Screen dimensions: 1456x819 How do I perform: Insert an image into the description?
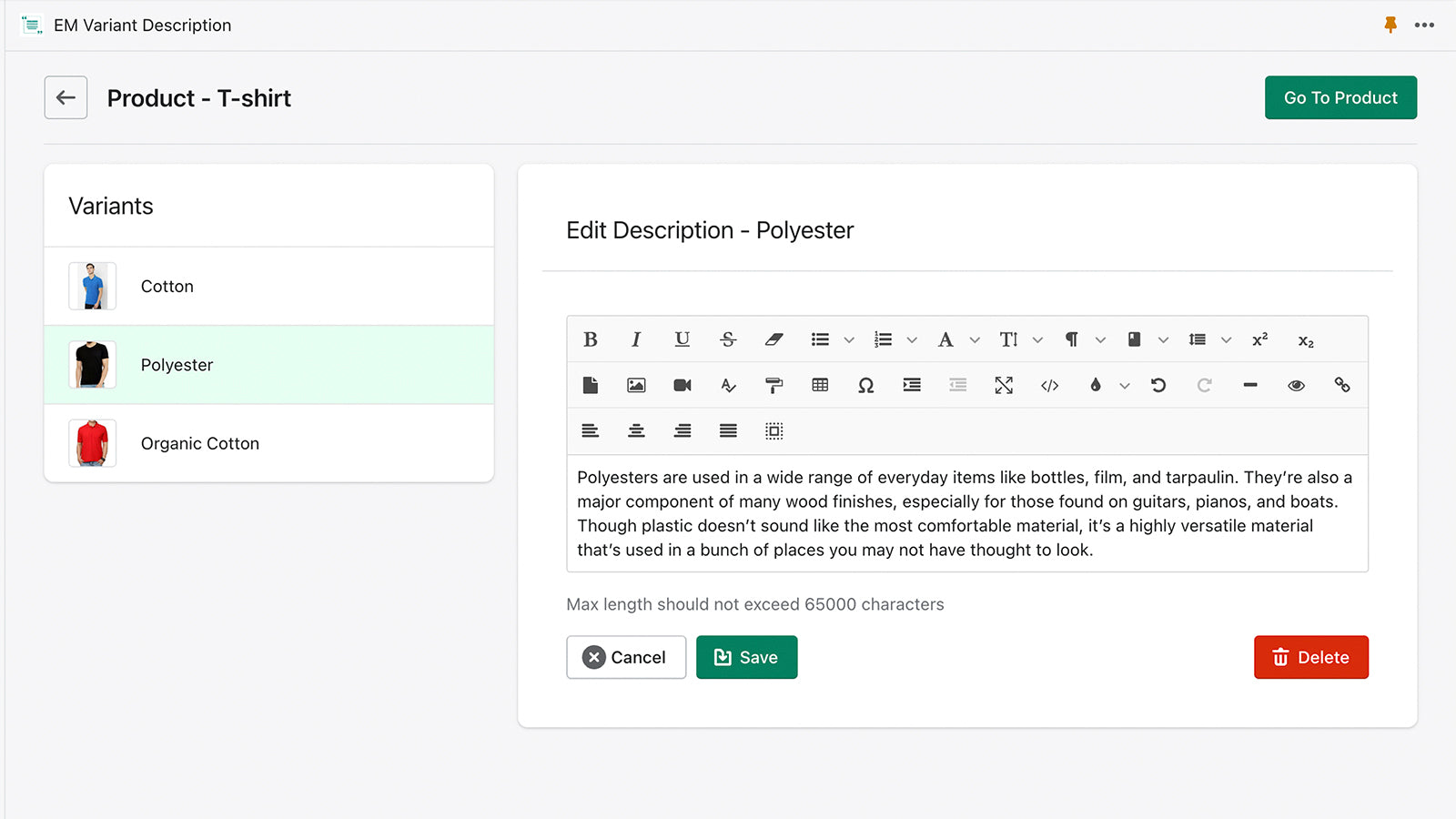[636, 385]
